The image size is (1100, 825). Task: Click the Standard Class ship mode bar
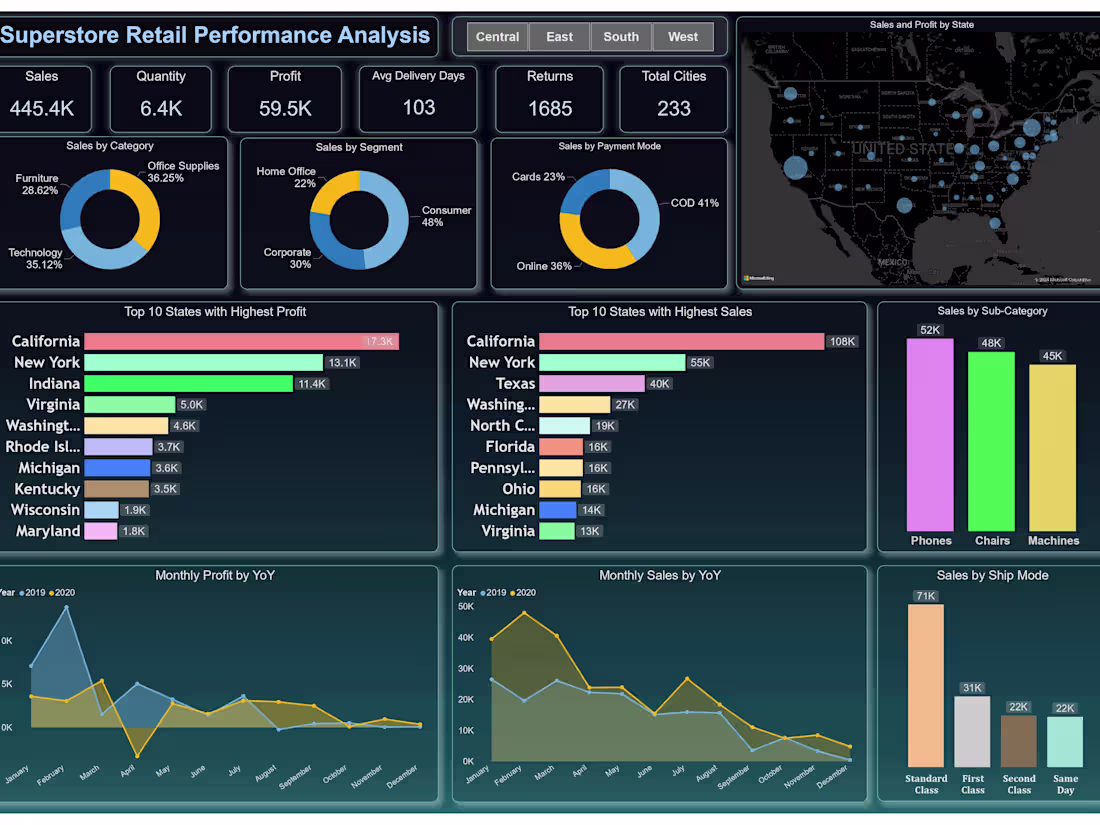pos(925,685)
